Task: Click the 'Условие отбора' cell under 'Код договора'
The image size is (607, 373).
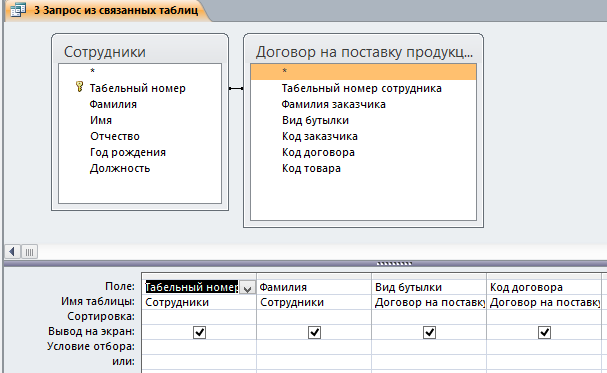Action: pos(544,347)
